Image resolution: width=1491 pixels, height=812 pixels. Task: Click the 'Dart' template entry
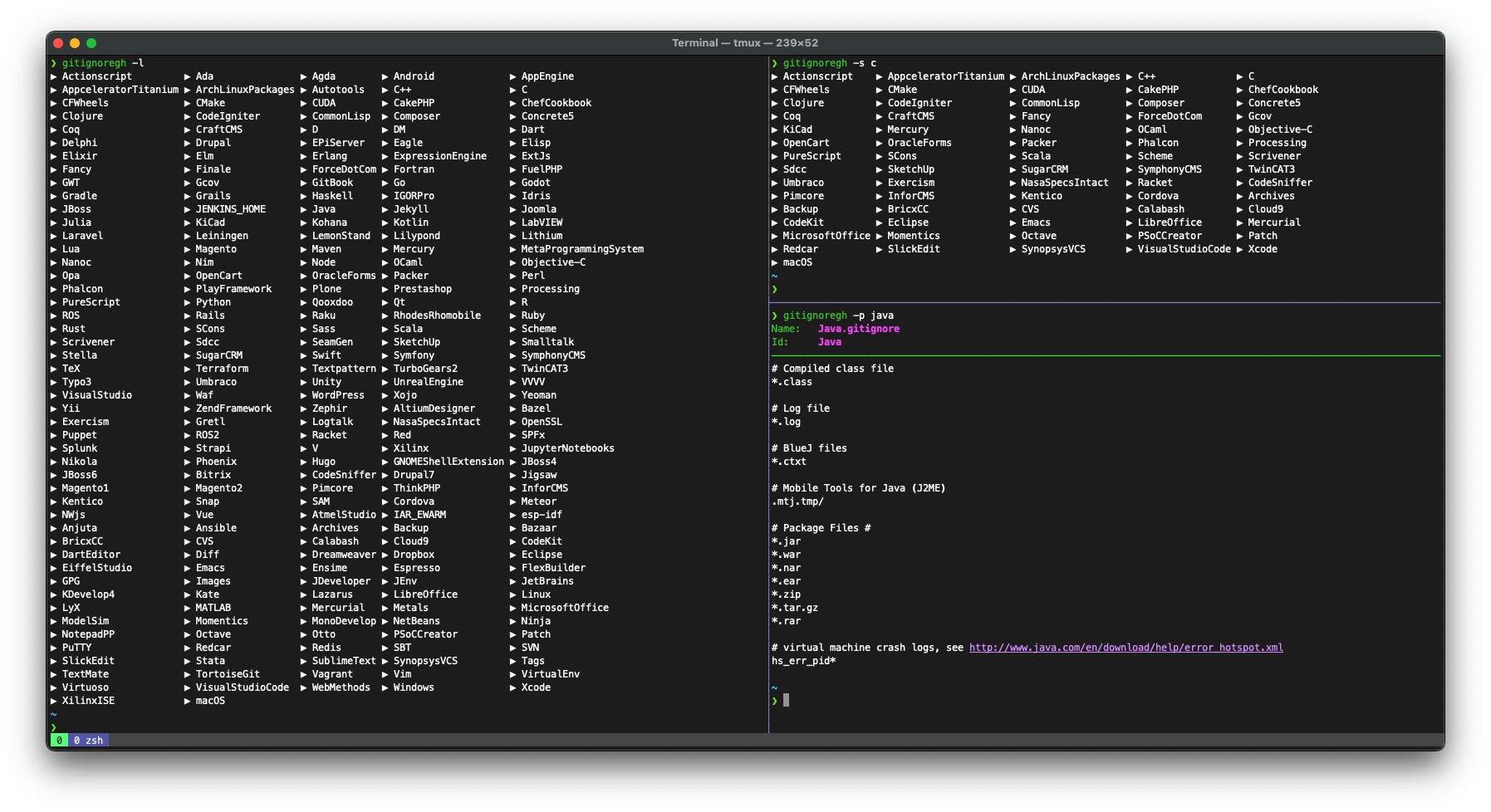click(533, 130)
